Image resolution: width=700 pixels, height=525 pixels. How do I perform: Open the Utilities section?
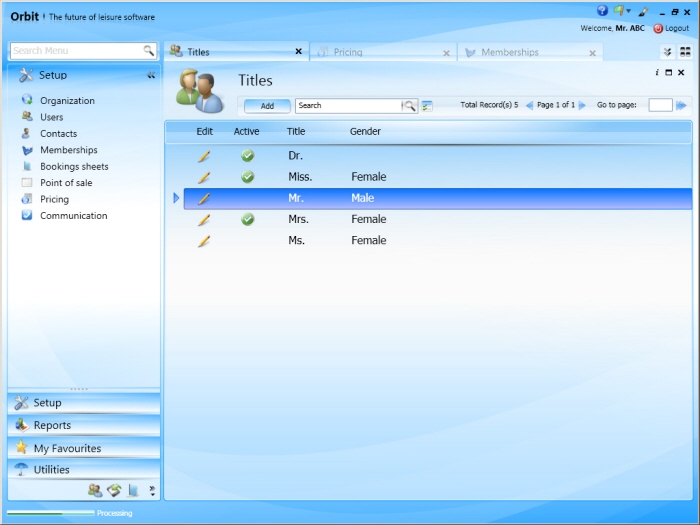click(x=84, y=470)
